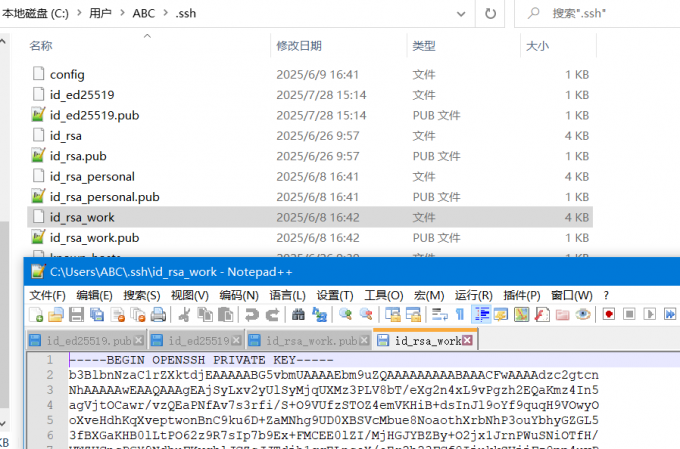Click the Copy toolbar icon

[205, 315]
